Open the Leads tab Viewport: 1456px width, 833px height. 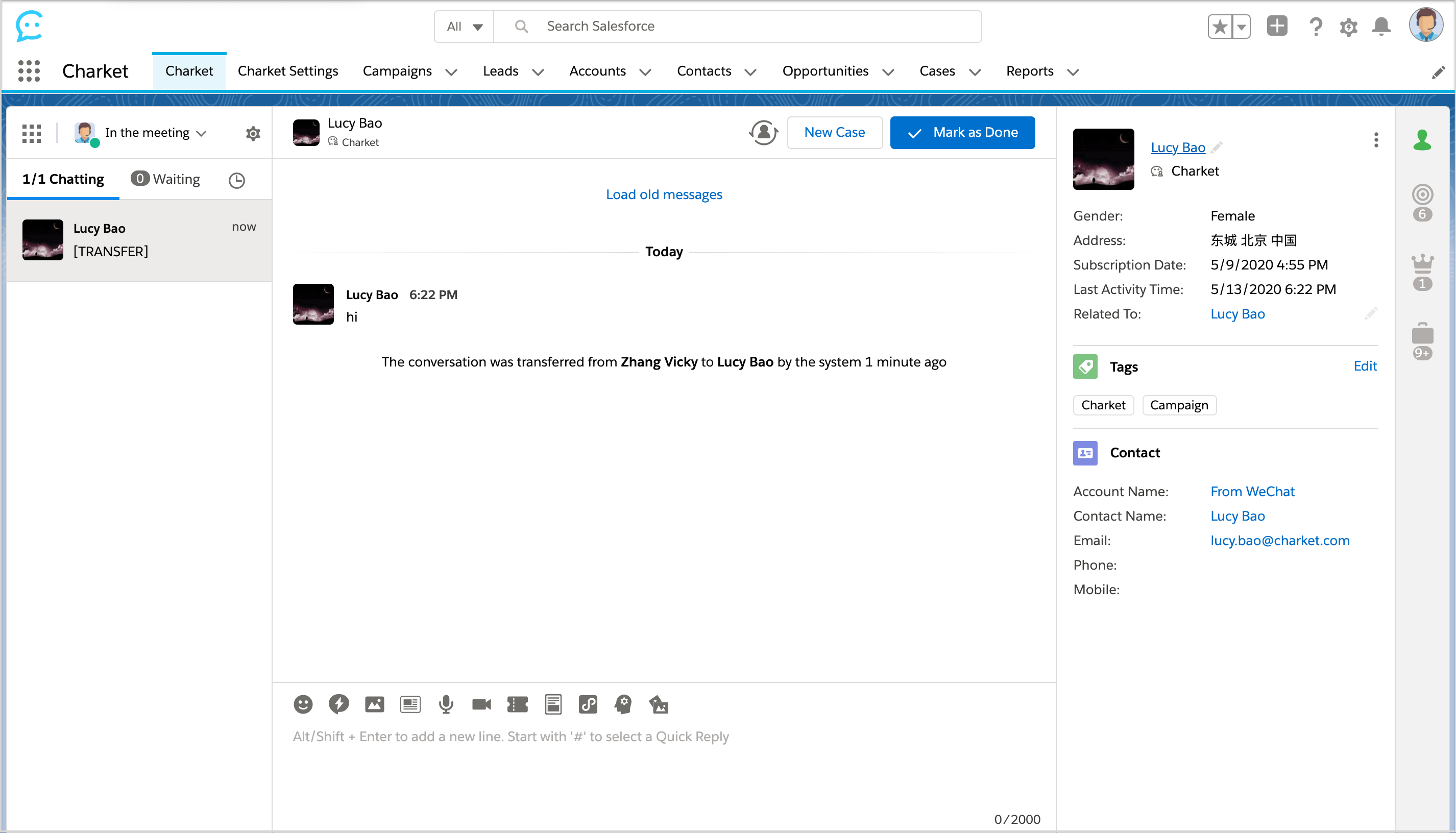(x=501, y=71)
